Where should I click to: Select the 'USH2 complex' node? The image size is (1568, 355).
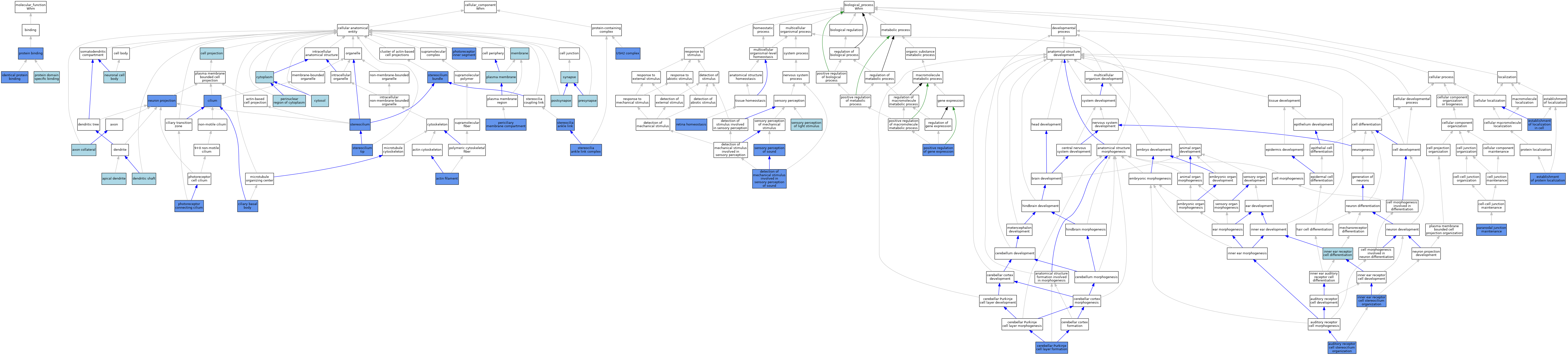(x=627, y=53)
